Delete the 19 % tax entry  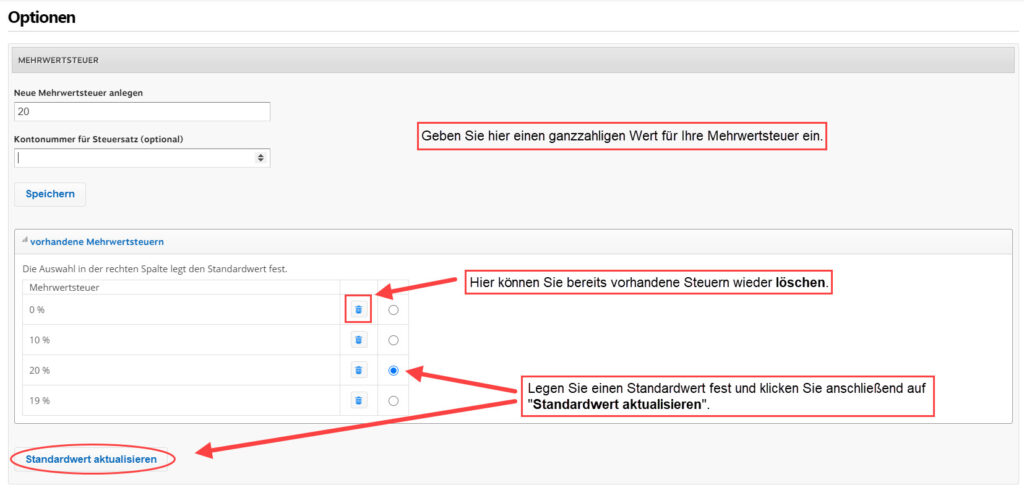[x=358, y=400]
